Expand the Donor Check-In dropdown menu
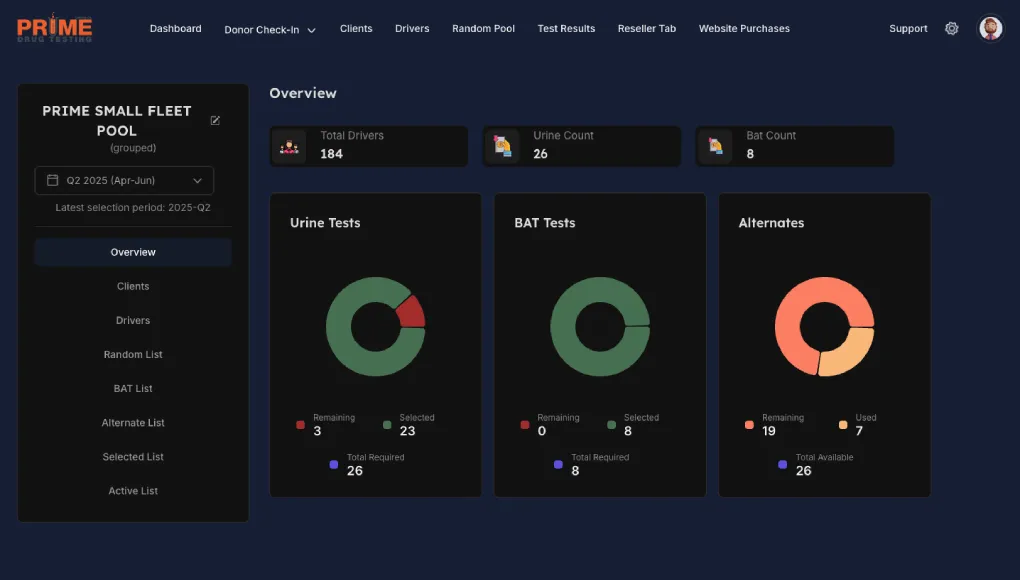1020x580 pixels. point(270,30)
